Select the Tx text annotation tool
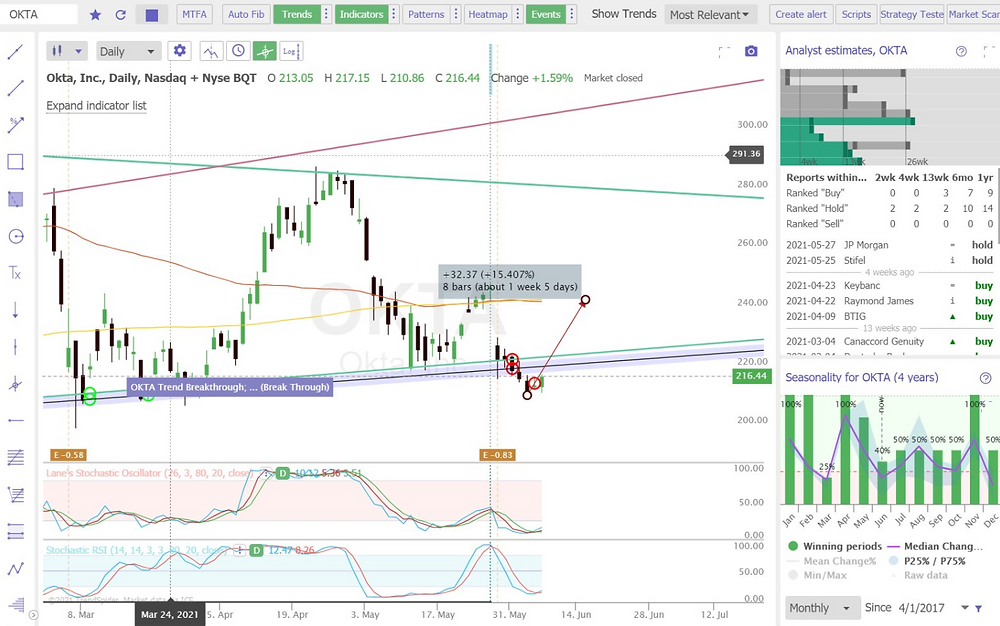1000x626 pixels. [x=15, y=273]
